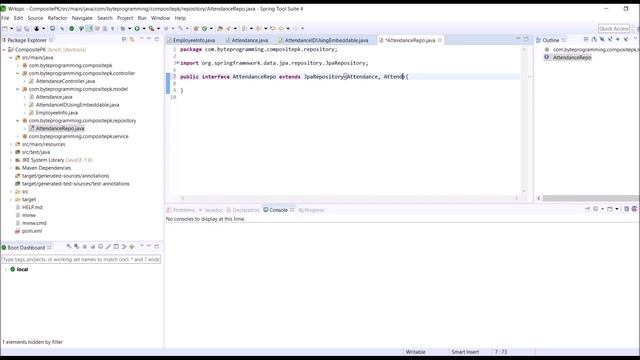Click the Outline horizontal scrollbar

point(590,198)
